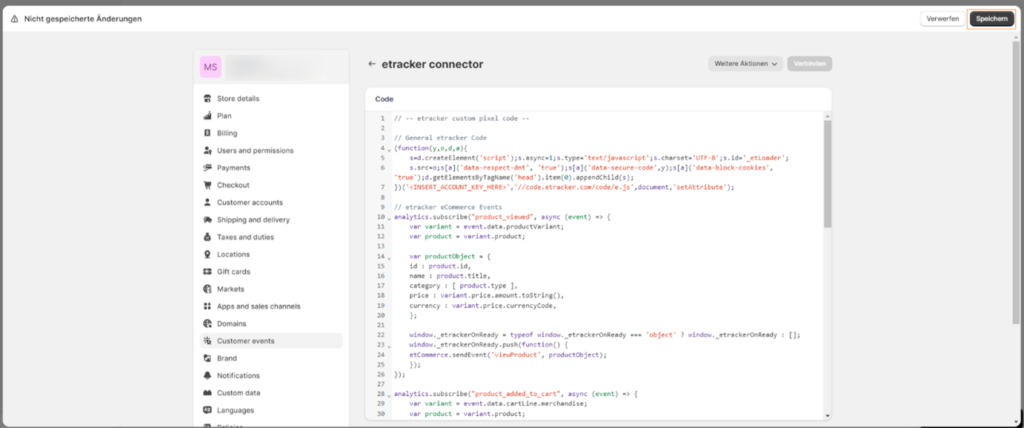Collapse code fold arrow at line 23

(x=389, y=346)
